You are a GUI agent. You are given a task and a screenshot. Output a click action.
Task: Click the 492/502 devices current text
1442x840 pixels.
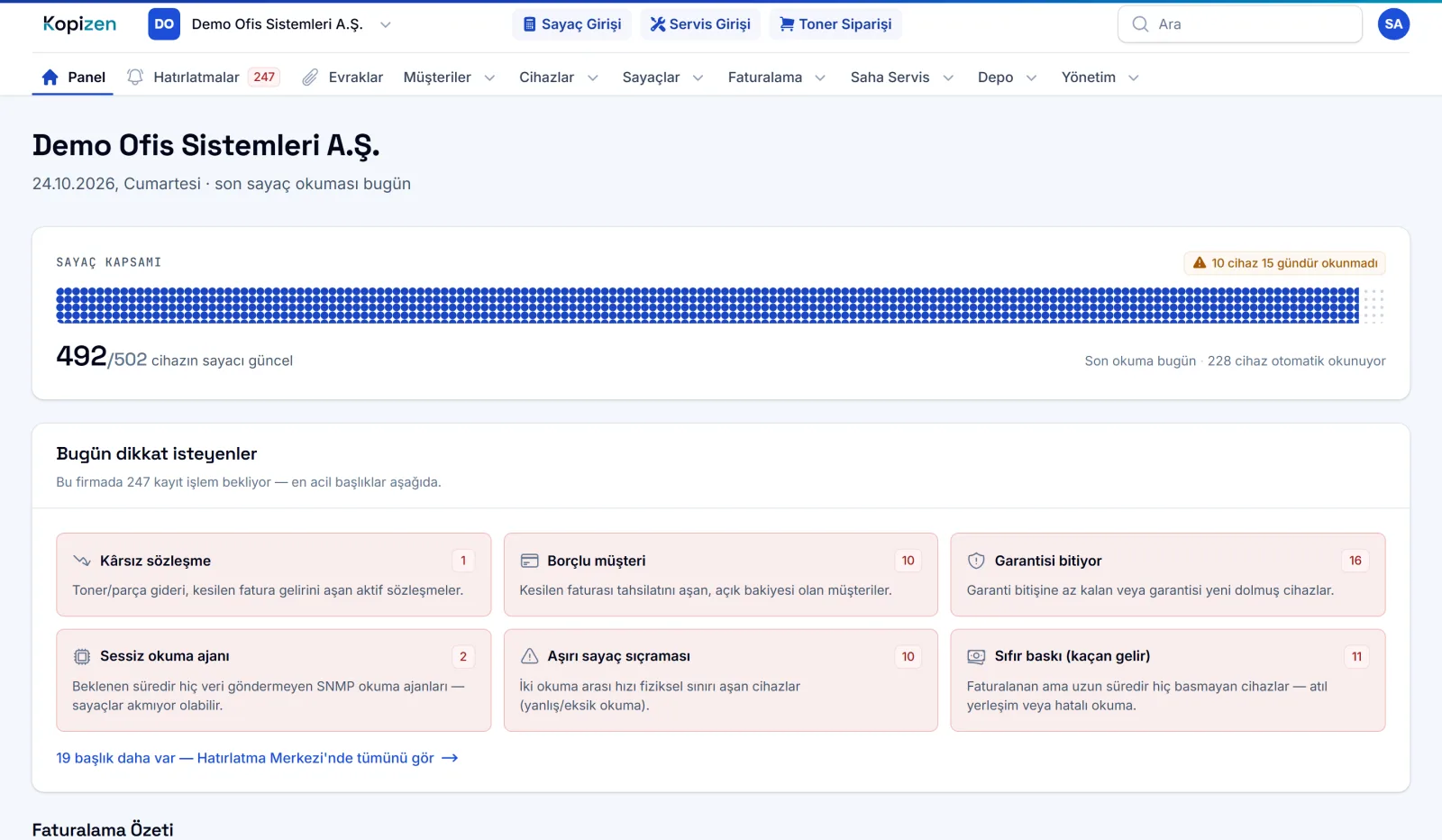click(175, 358)
